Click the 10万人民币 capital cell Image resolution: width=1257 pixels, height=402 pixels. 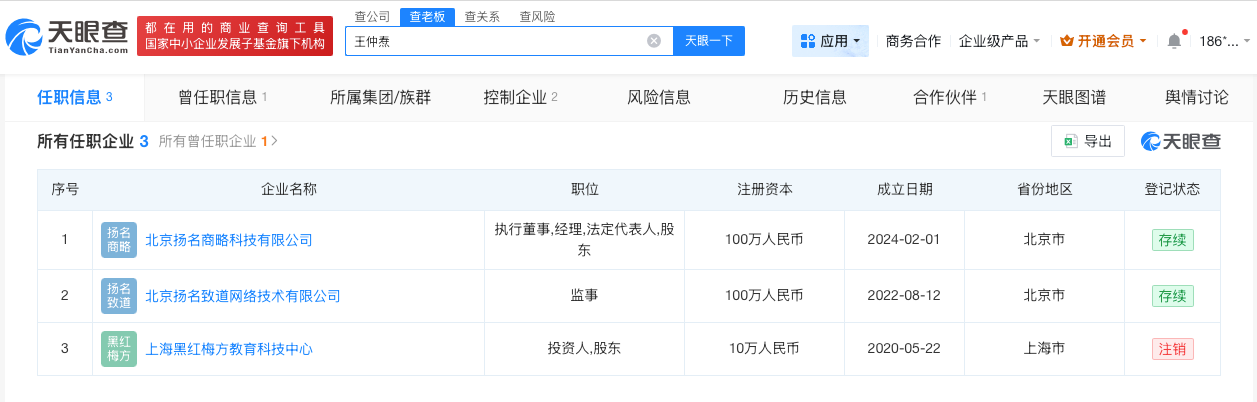click(x=765, y=349)
